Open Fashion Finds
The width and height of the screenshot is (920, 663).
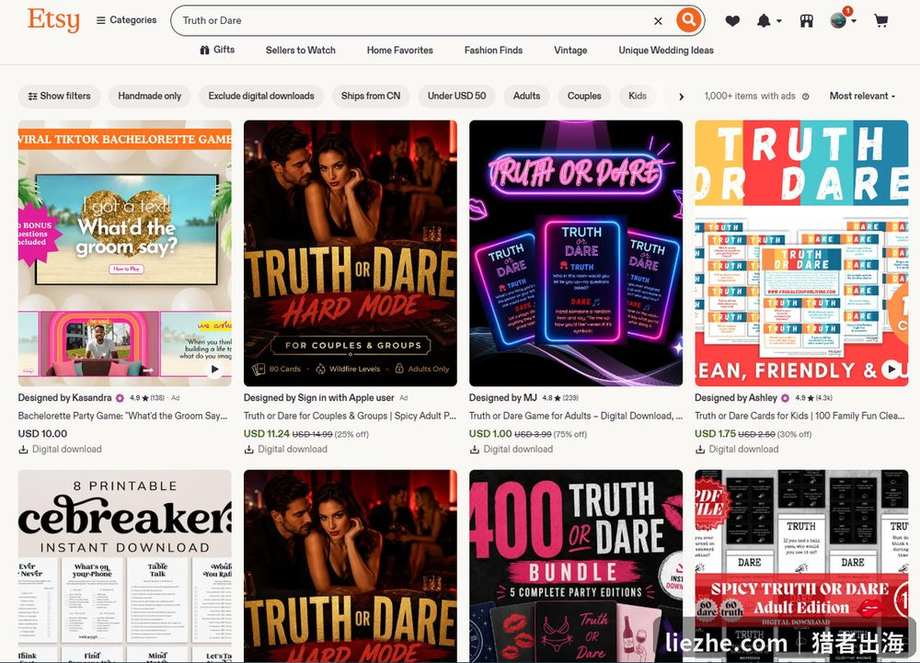493,50
